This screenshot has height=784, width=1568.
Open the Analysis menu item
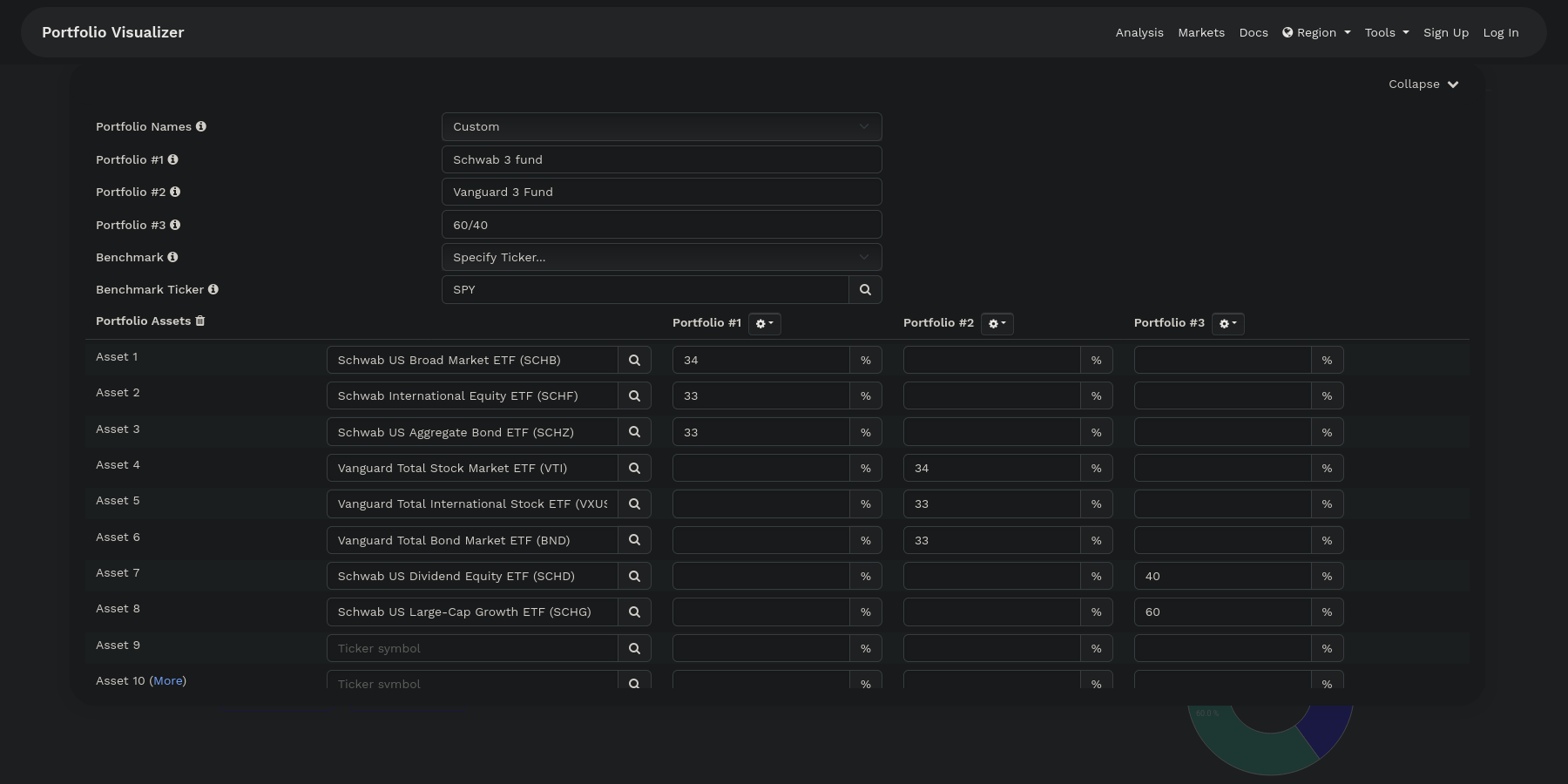point(1139,32)
